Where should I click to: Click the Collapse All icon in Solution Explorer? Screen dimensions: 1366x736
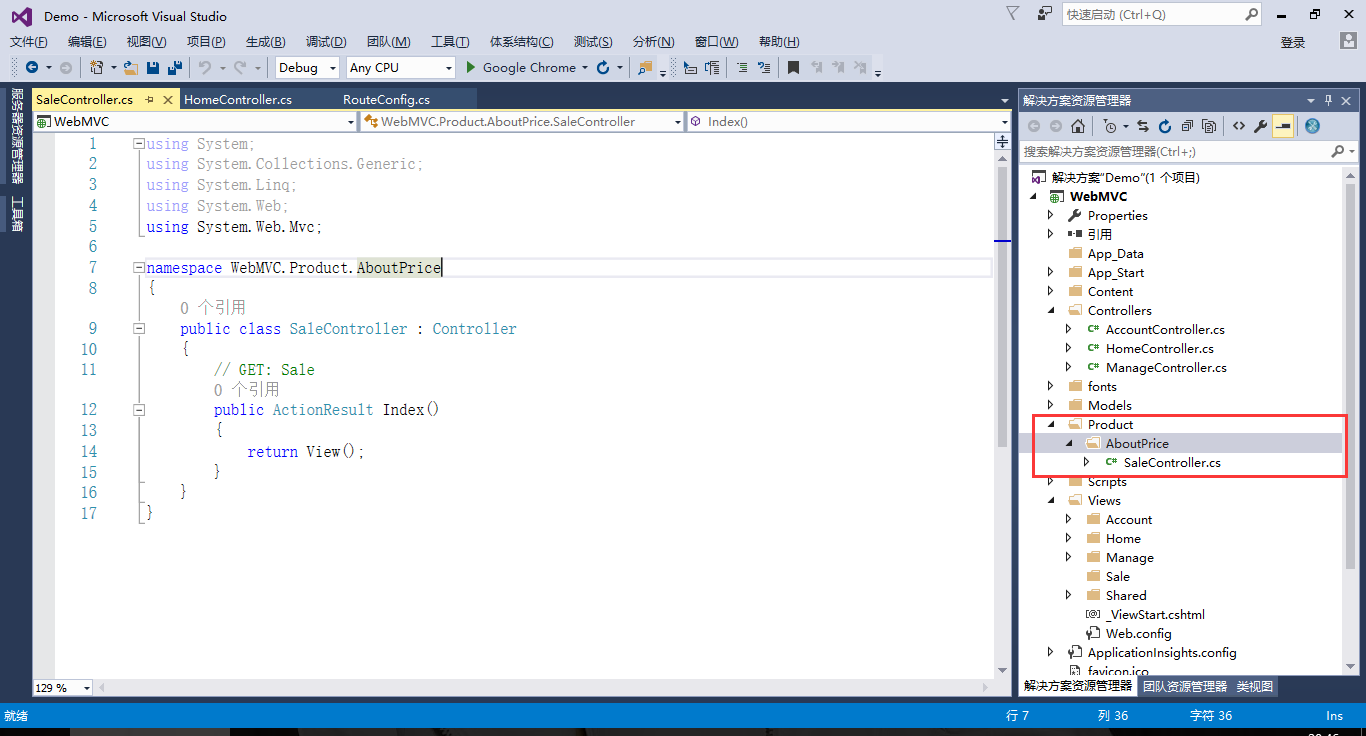(1187, 126)
